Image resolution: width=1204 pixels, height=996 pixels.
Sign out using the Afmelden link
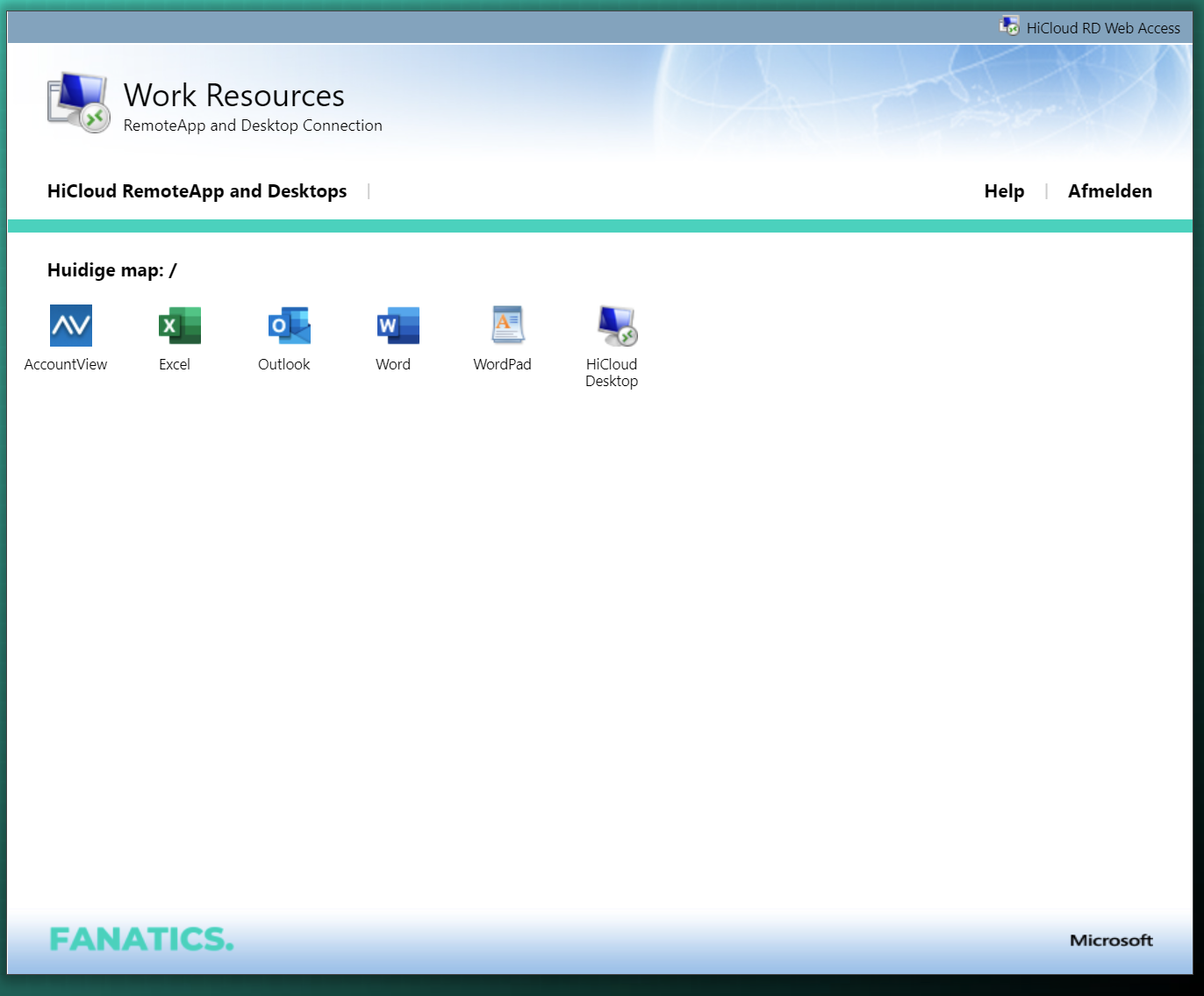(1110, 191)
